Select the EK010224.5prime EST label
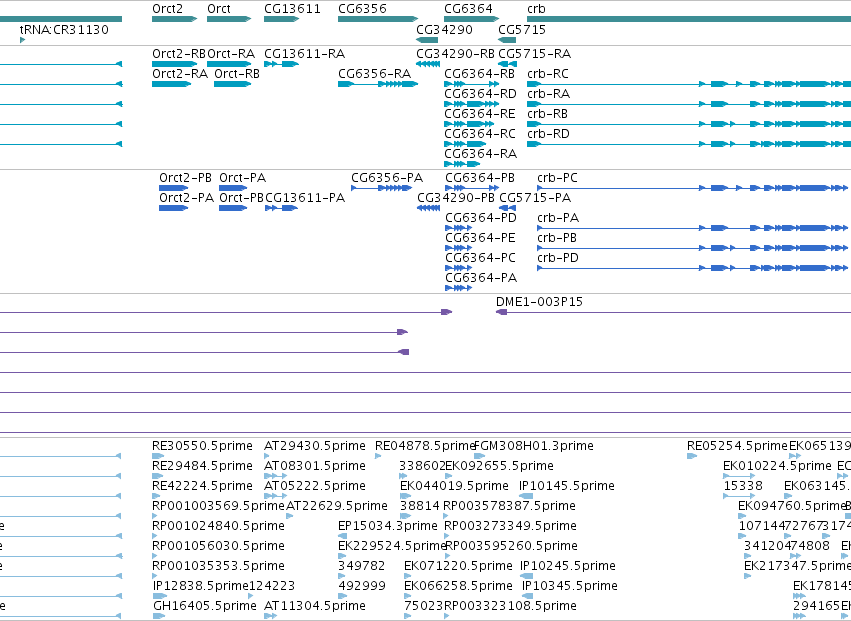This screenshot has width=851, height=621. tap(777, 466)
